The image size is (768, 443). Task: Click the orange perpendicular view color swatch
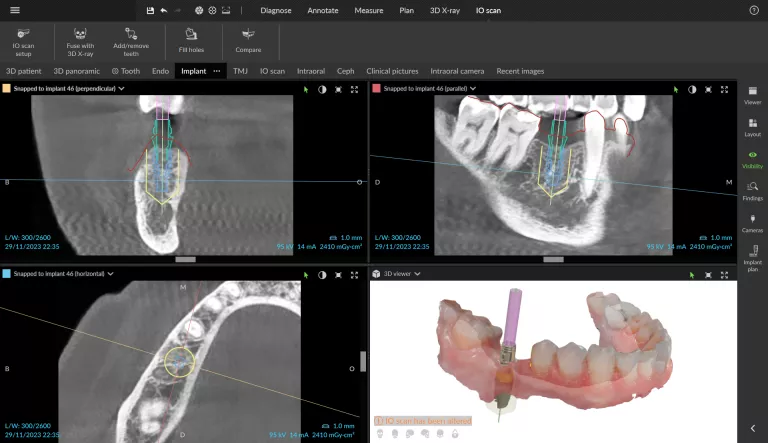(6, 89)
